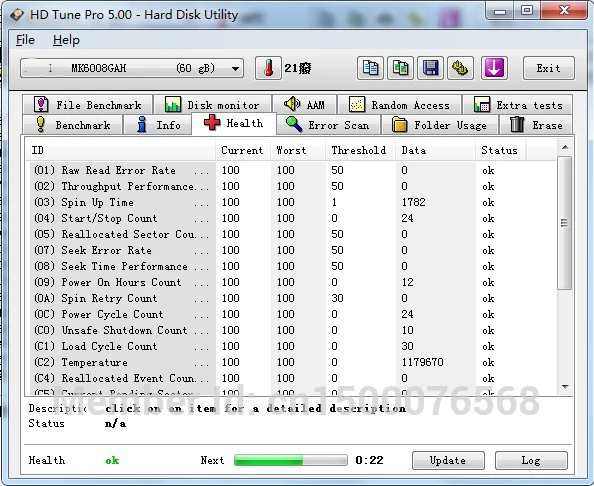Open the MK6008GAH drive dropdown
This screenshot has height=486, width=594.
(x=132, y=68)
